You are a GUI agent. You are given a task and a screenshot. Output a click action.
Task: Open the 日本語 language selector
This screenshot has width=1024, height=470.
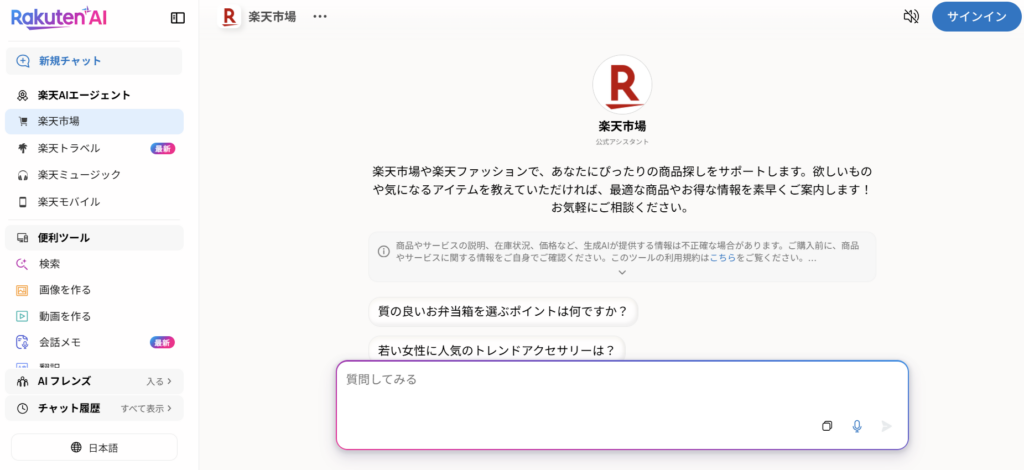pos(94,447)
